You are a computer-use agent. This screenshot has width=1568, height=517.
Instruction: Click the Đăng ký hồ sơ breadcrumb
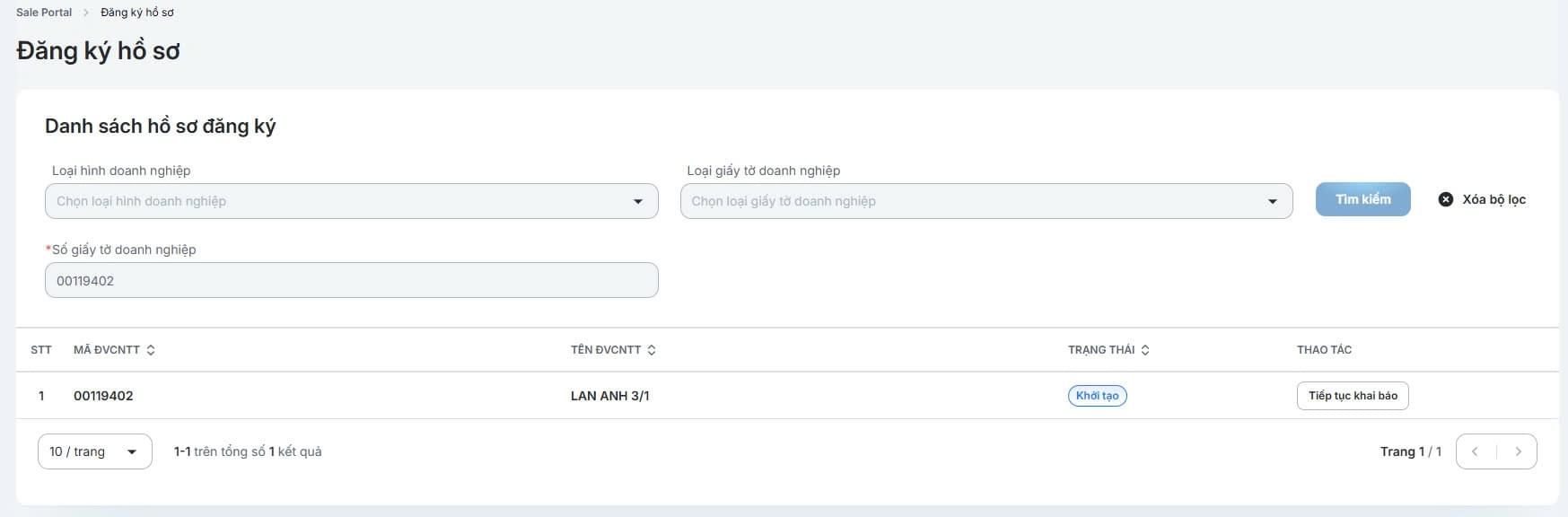[137, 13]
